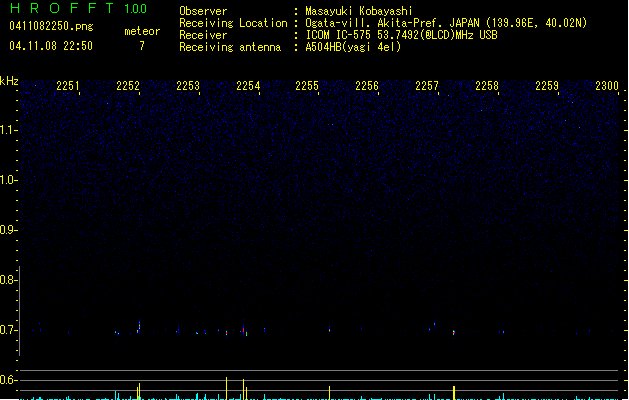629x400 pixels.
Task: Click the 0.8 kHz frequency tick label
Action: 7,280
